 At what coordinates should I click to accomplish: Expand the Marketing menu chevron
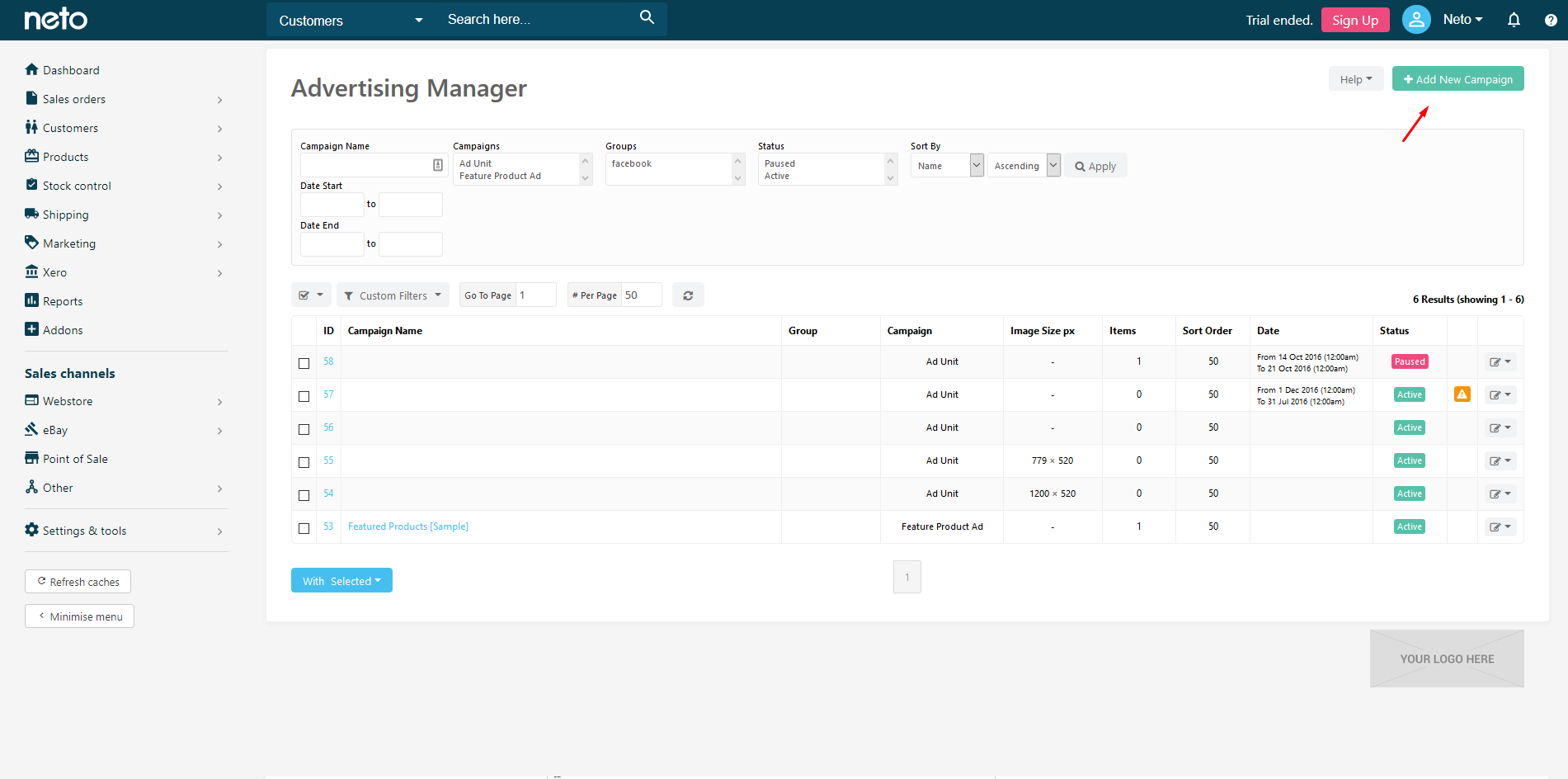[219, 244]
